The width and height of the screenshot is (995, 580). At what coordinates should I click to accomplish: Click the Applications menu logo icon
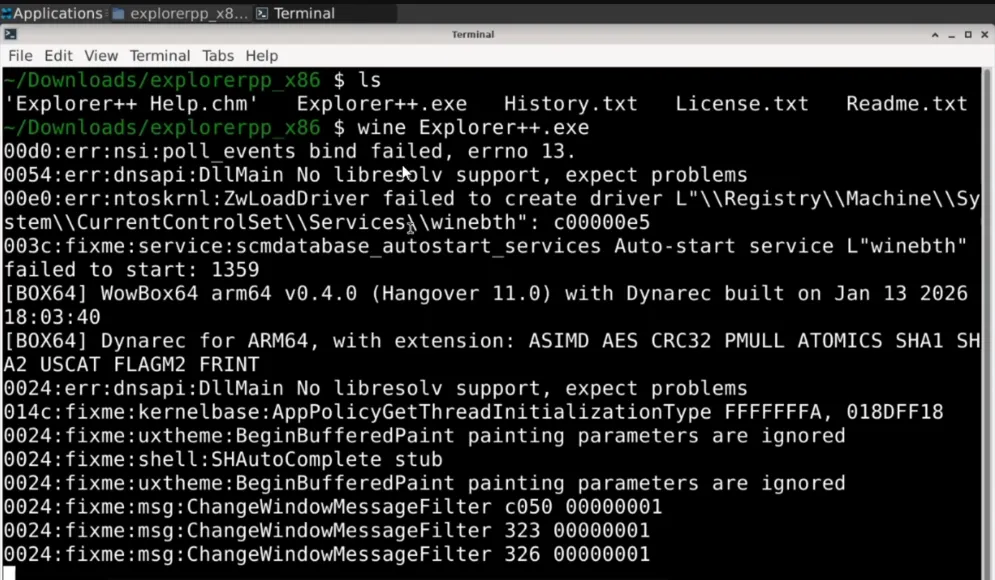click(x=6, y=13)
